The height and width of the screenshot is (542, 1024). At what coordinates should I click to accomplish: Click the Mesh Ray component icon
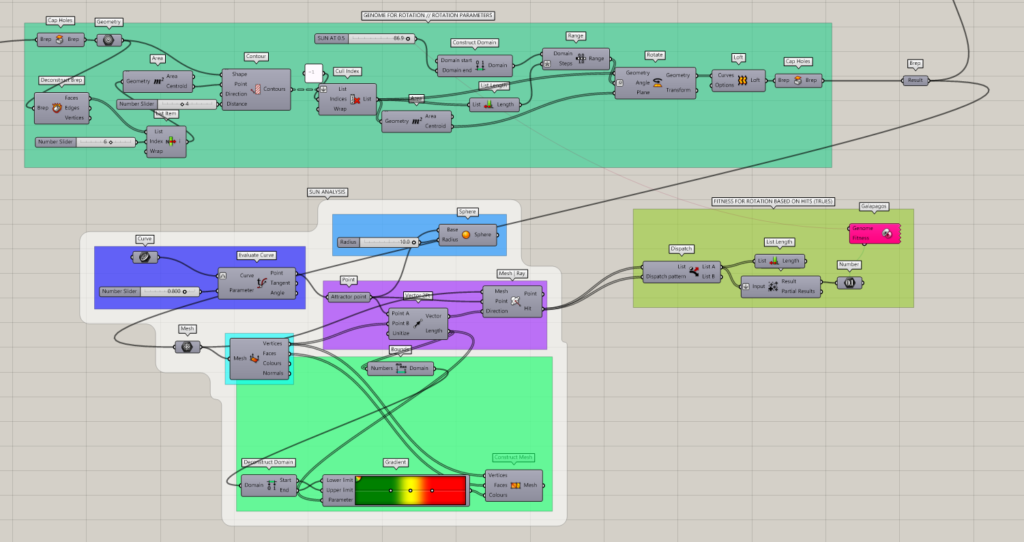[517, 301]
